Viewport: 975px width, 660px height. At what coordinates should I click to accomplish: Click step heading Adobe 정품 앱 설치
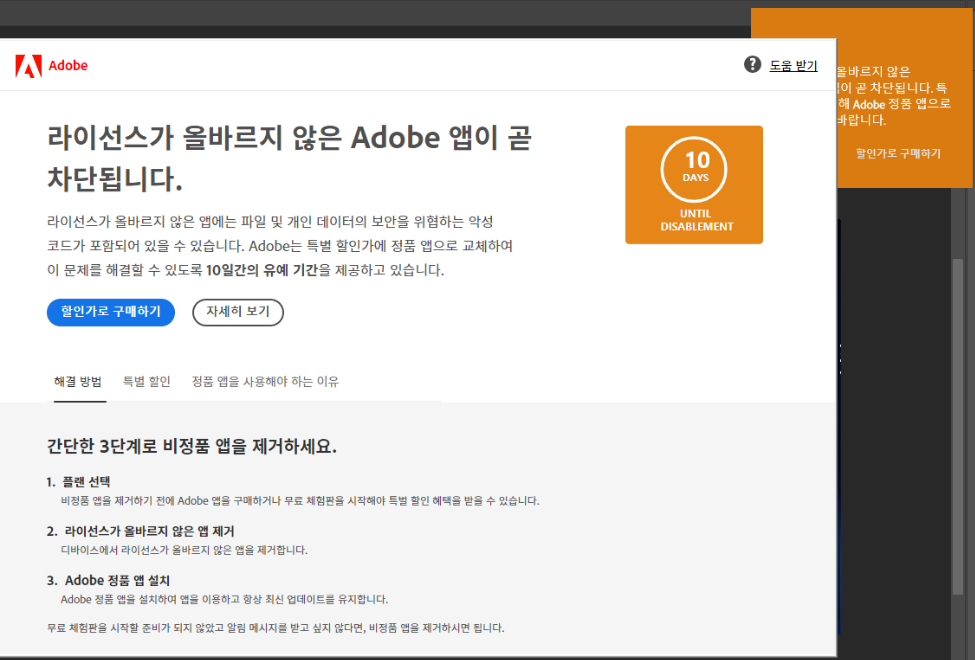click(117, 580)
